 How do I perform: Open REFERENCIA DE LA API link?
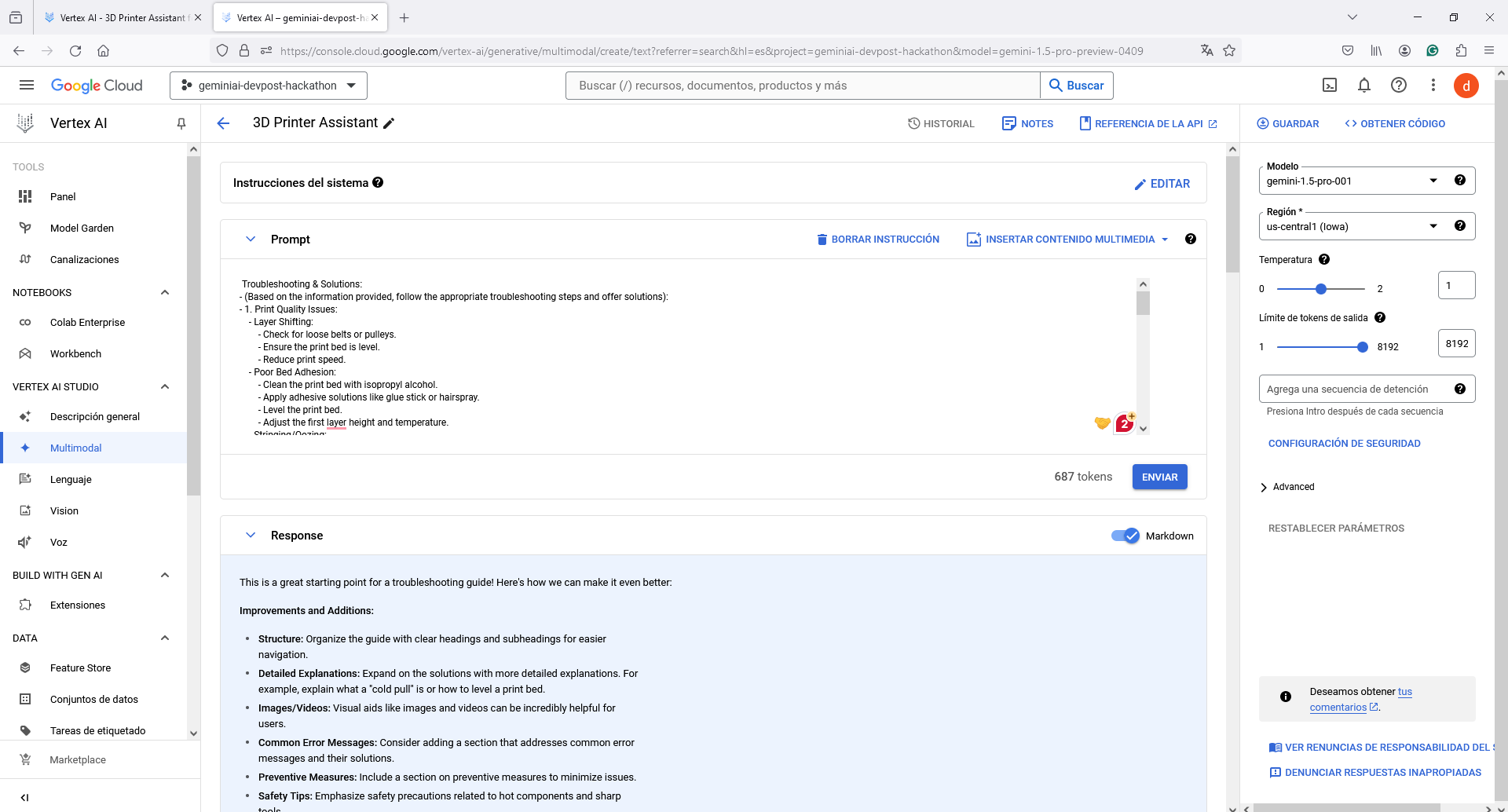1148,123
